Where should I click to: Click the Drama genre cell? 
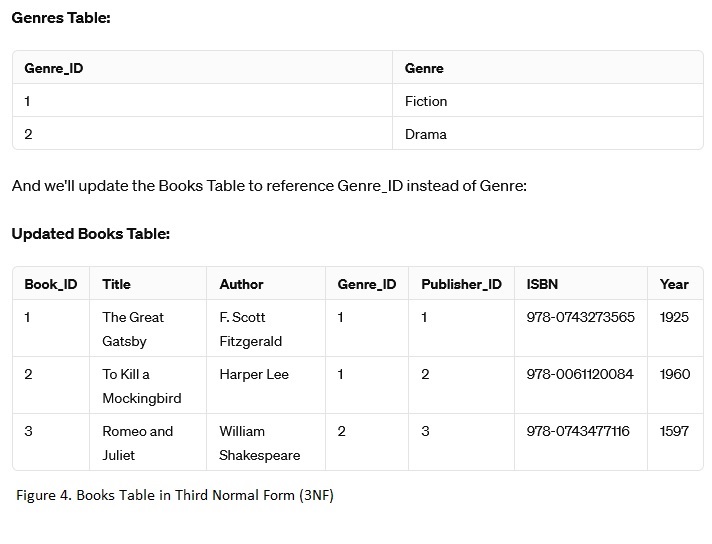(426, 134)
